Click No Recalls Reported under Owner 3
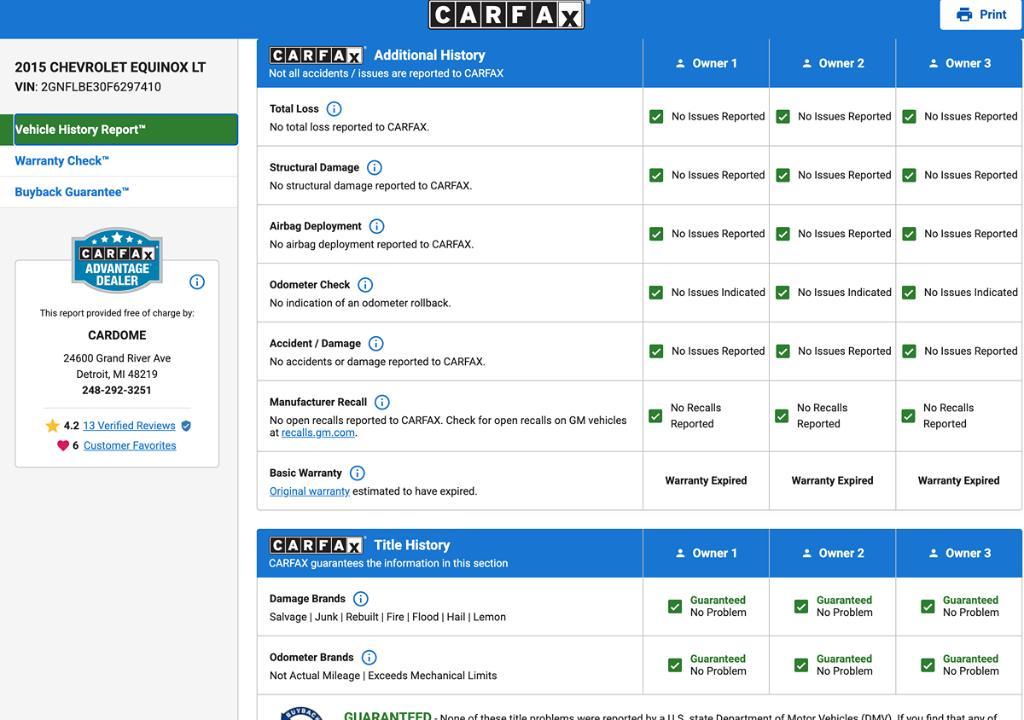 coord(948,416)
